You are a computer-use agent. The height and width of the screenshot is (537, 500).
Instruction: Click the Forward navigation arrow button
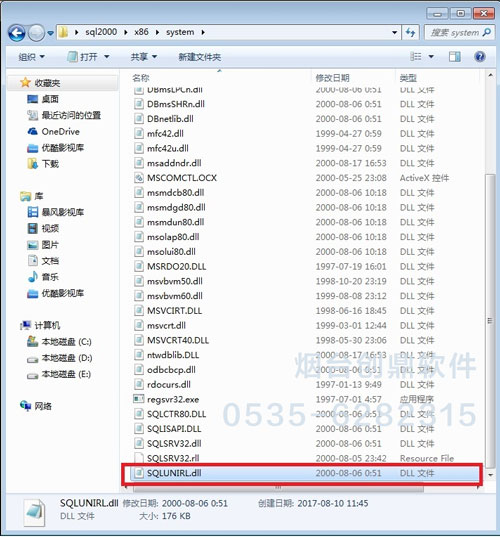pos(36,33)
